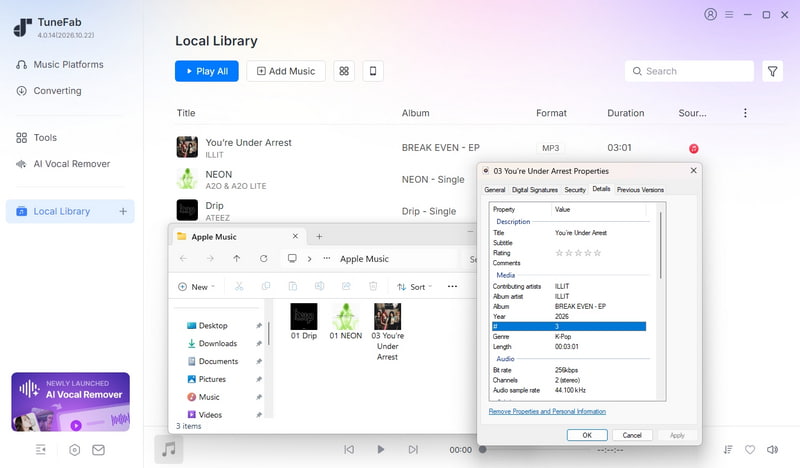
Task: Click Remove Properties and Personal Information link
Action: click(547, 411)
